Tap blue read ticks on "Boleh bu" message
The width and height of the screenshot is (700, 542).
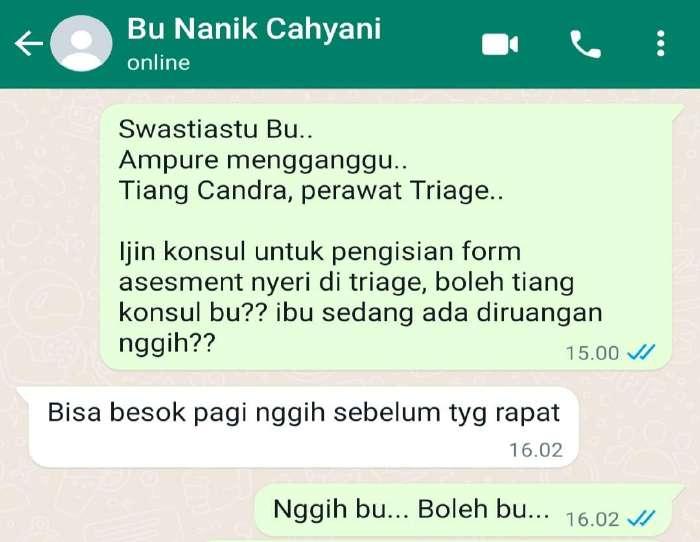(641, 519)
